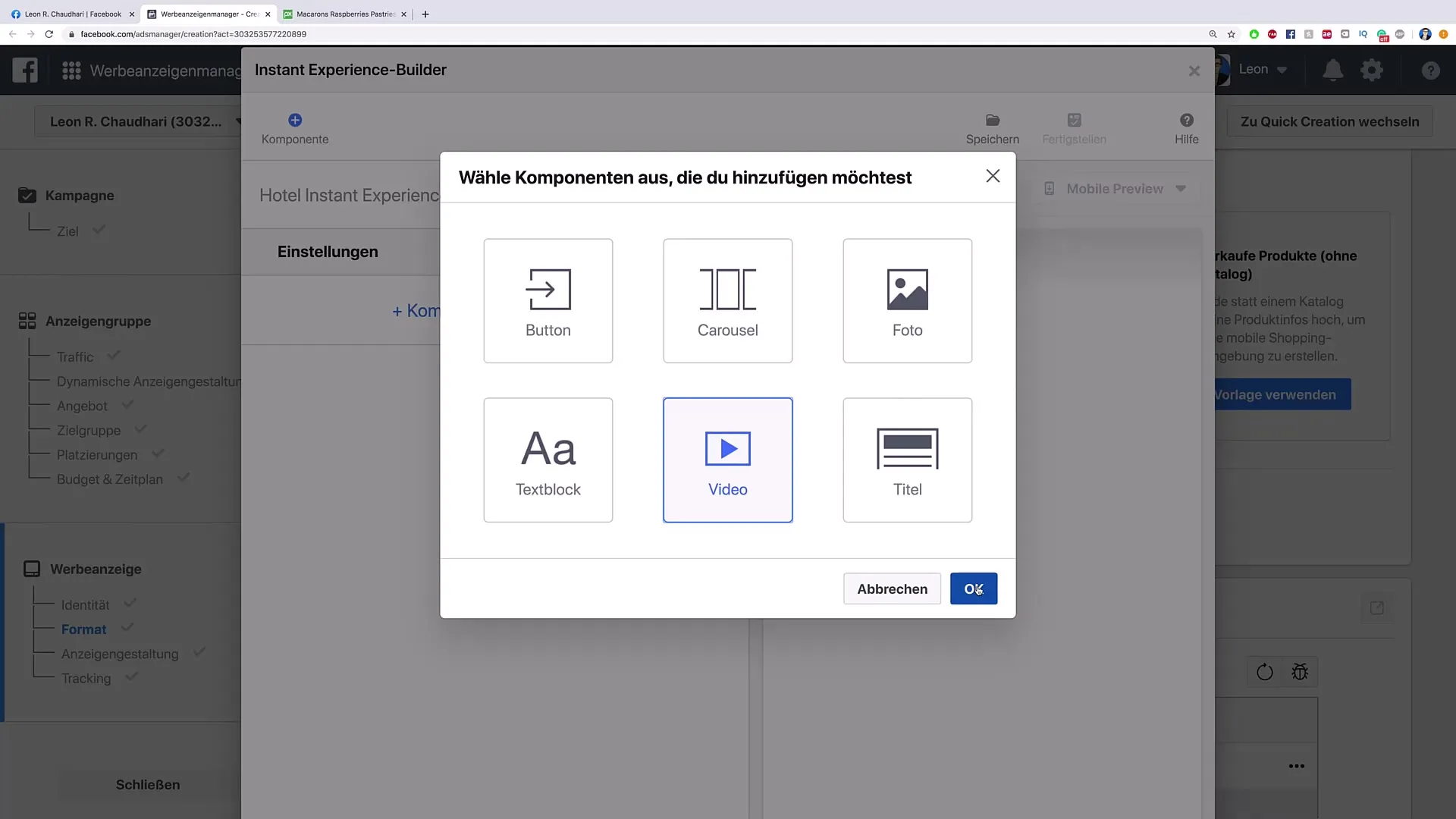Choose the Titel component tile
The image size is (1456, 819).
pyautogui.click(x=907, y=460)
